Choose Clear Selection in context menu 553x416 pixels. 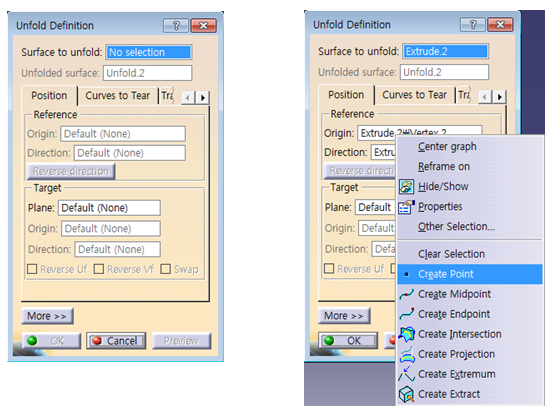(x=451, y=254)
